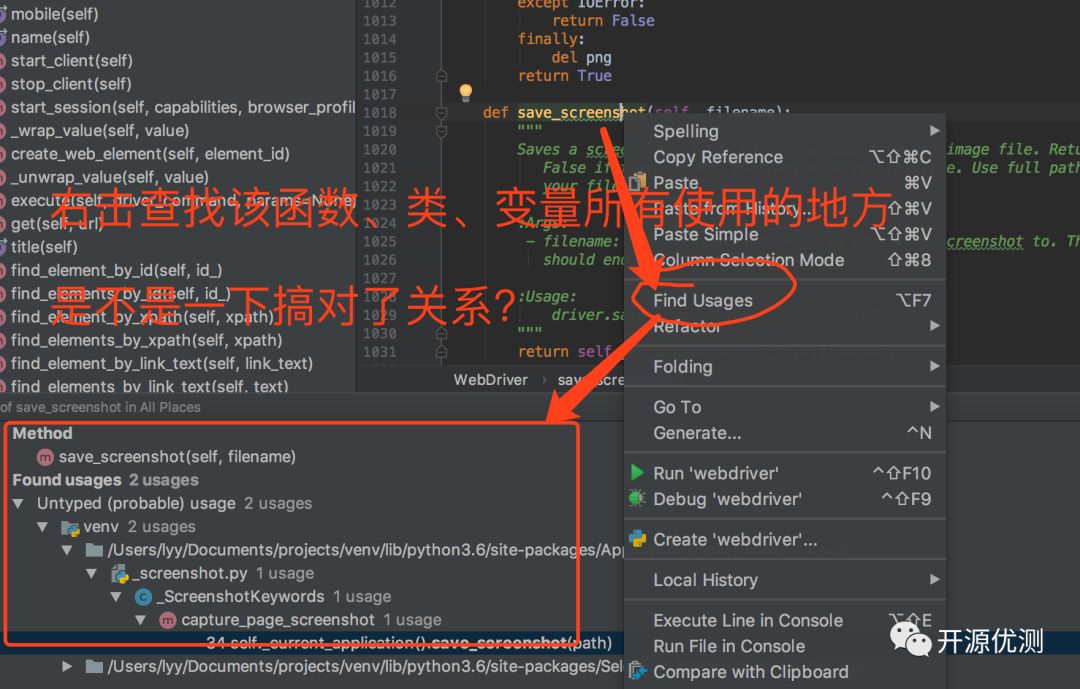
Task: Click the method icon of save_screenshot(self, filename)
Action: (45, 457)
